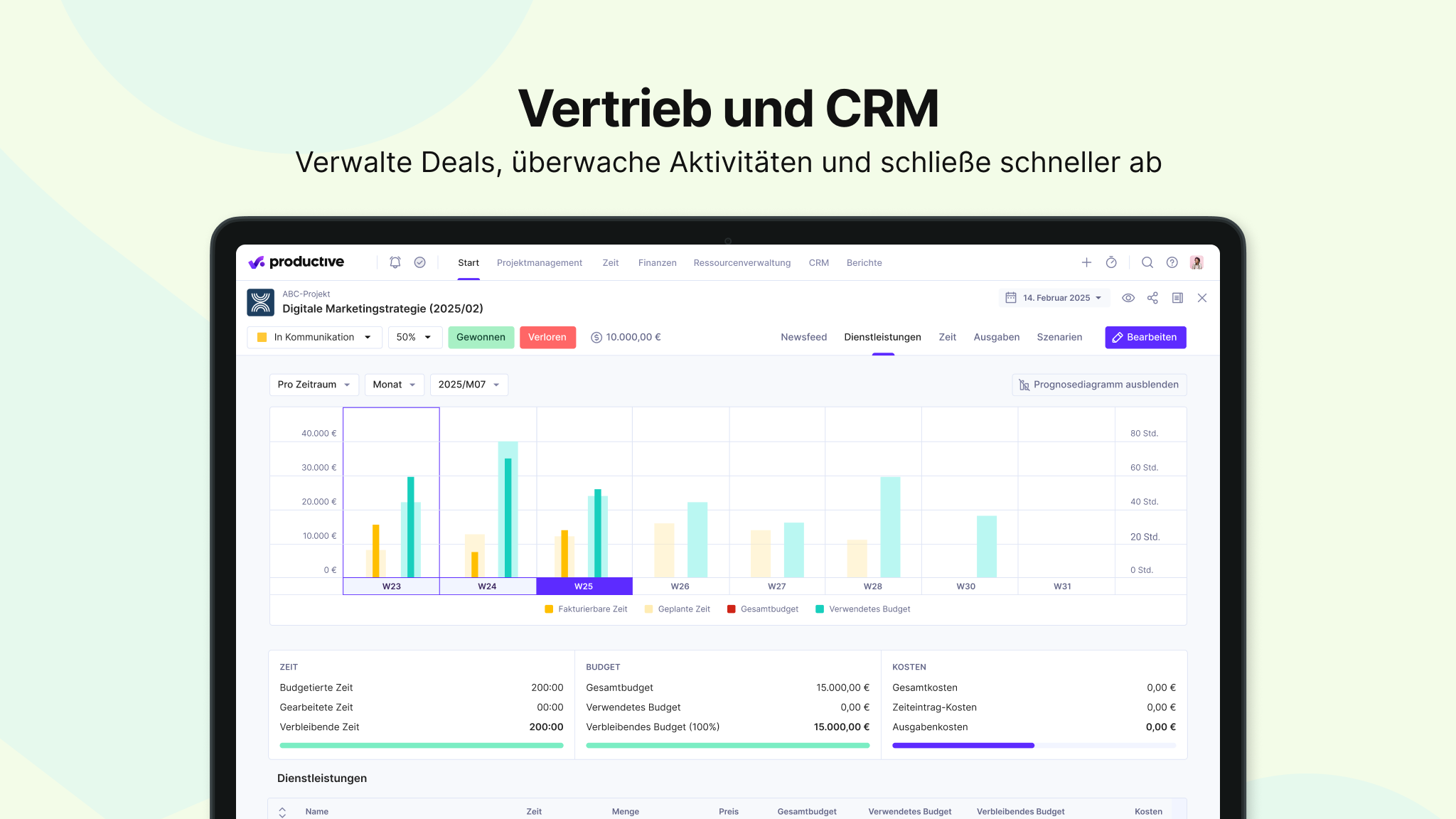Click the tasks checkmark circle icon
The height and width of the screenshot is (819, 1456).
(420, 262)
